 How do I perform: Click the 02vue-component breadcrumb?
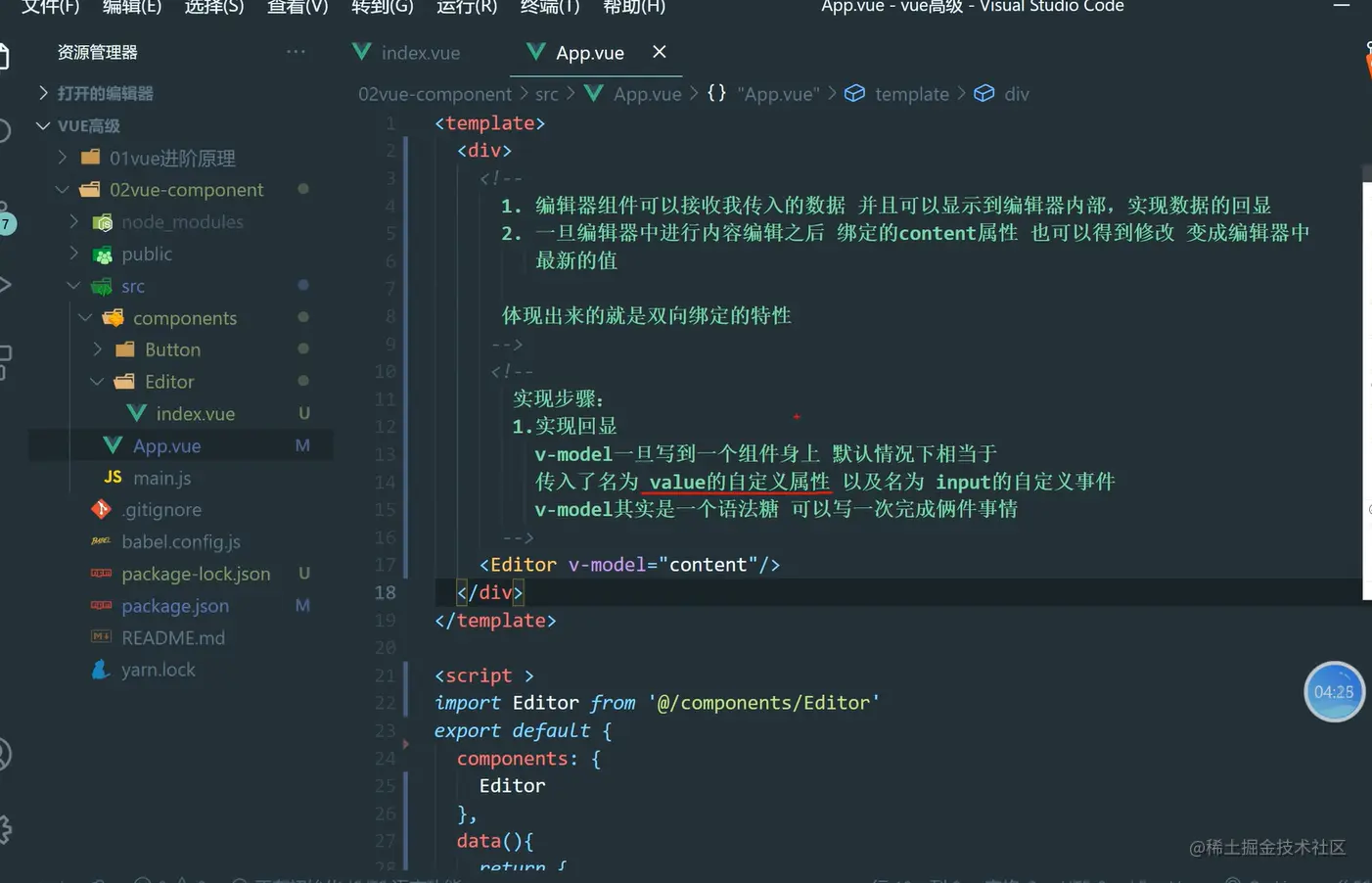[434, 94]
